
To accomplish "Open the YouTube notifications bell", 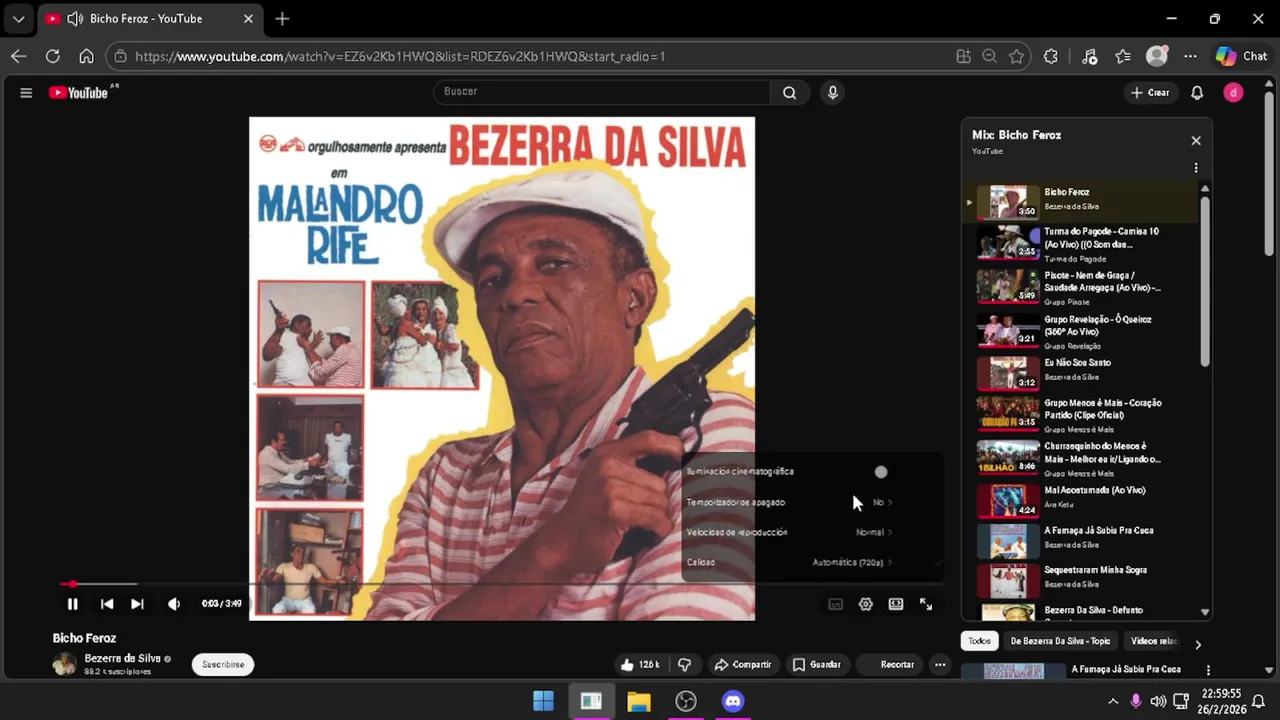I will tap(1197, 93).
